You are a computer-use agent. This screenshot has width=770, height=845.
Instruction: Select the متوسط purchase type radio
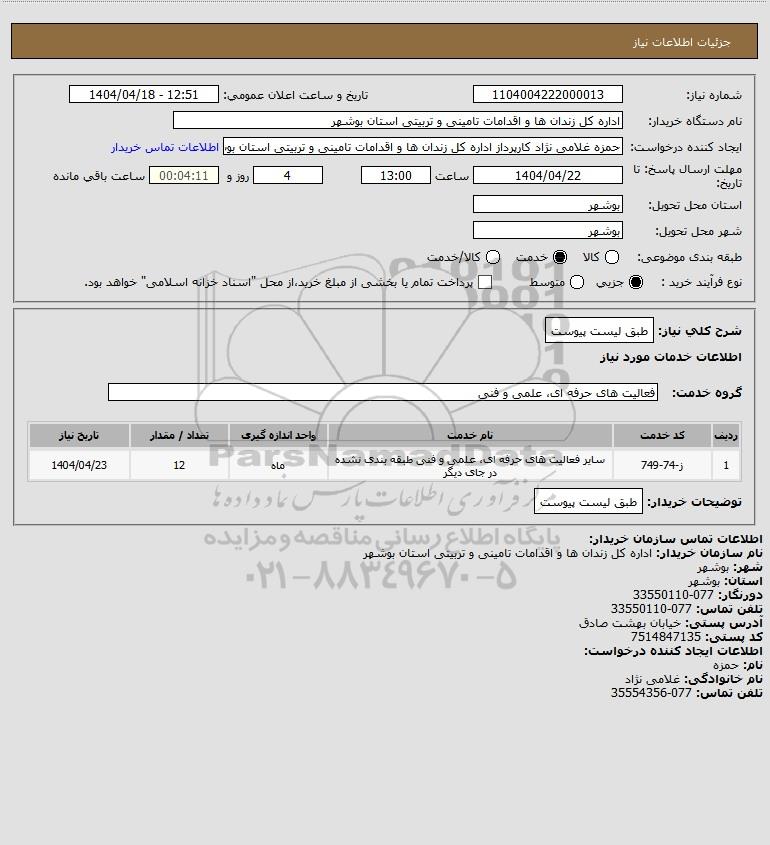tap(577, 282)
